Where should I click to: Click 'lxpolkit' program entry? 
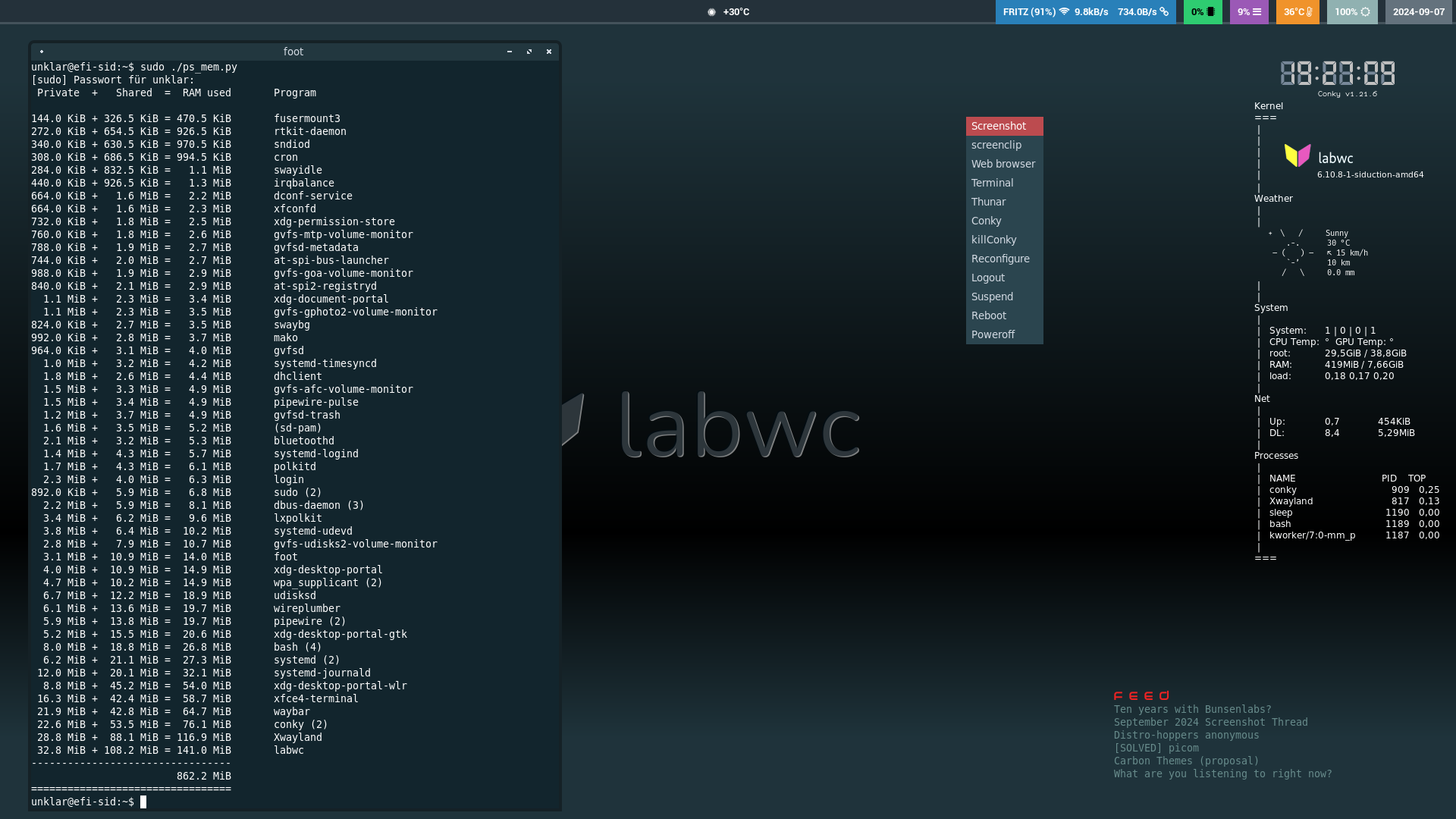298,518
